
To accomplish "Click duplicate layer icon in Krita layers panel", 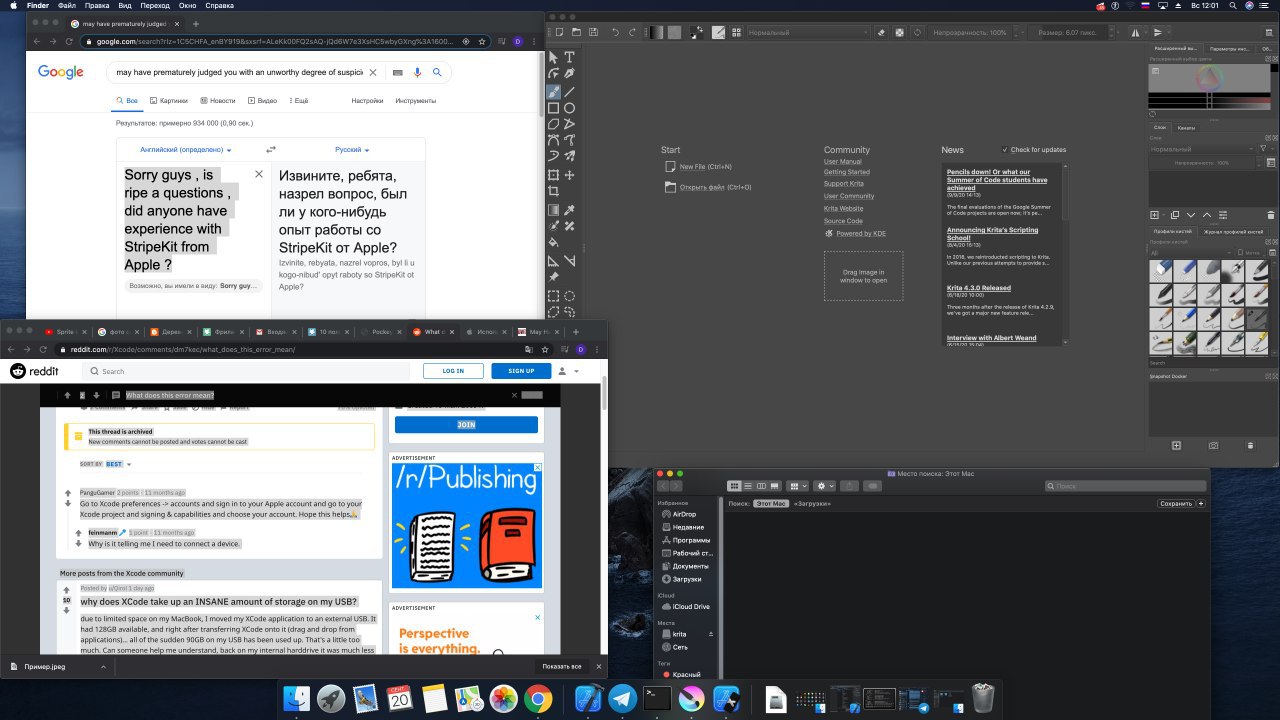I will tap(1175, 215).
